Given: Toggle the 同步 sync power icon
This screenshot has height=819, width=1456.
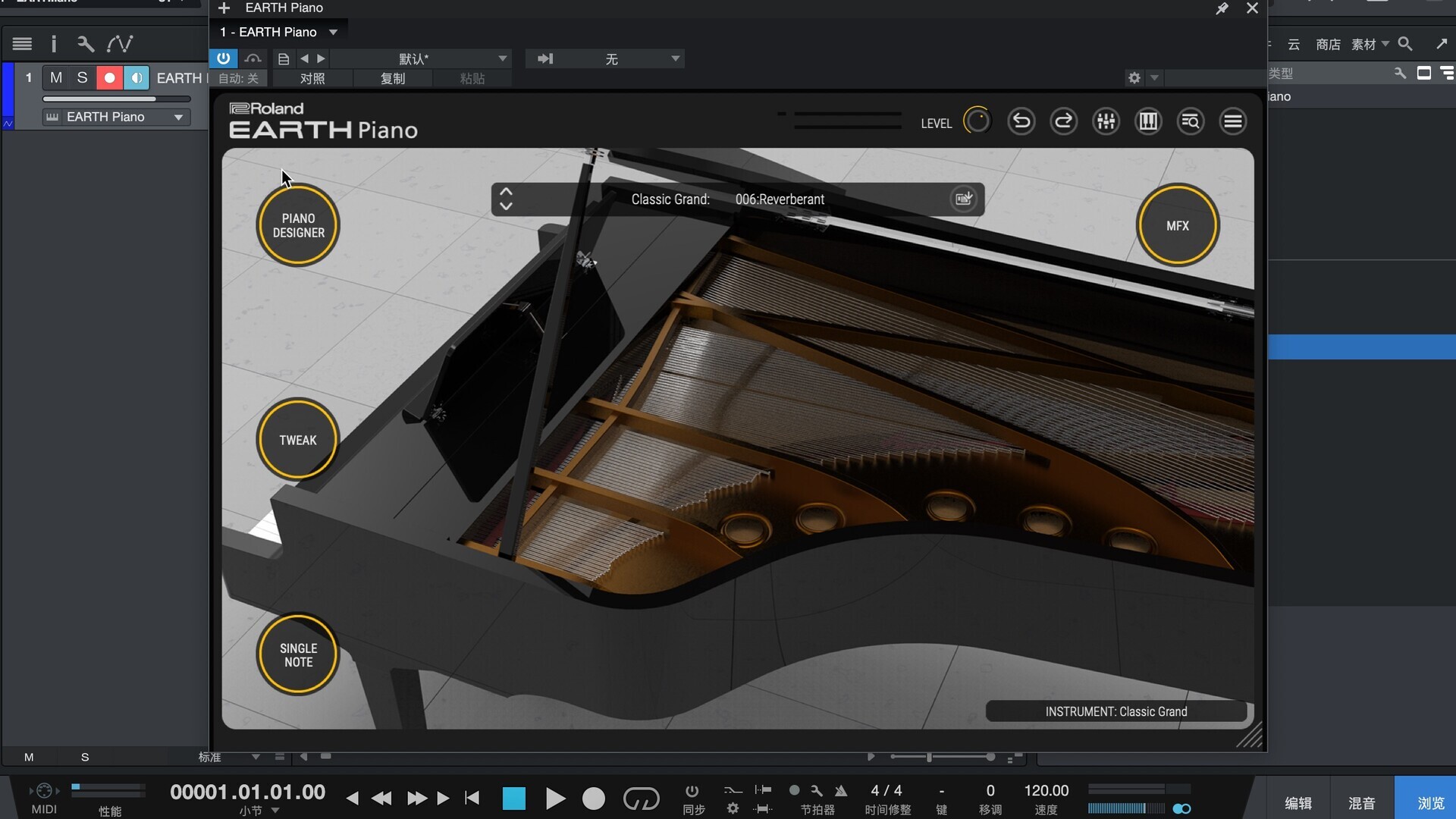Looking at the screenshot, I should pyautogui.click(x=692, y=791).
